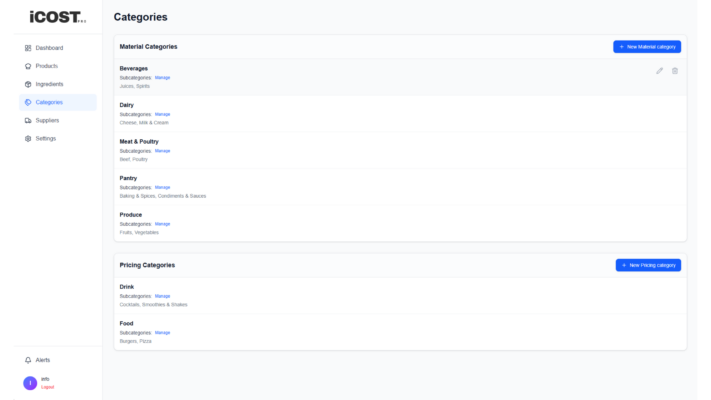Click the 'Fruits, Vegetables' subcategory text
This screenshot has height=400, width=711.
139,233
